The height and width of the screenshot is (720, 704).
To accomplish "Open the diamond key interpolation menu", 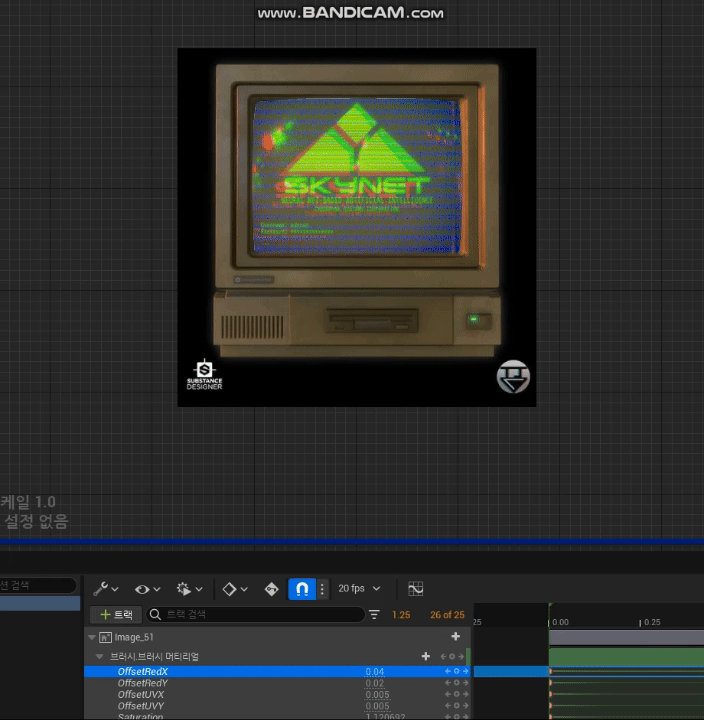I will 235,589.
